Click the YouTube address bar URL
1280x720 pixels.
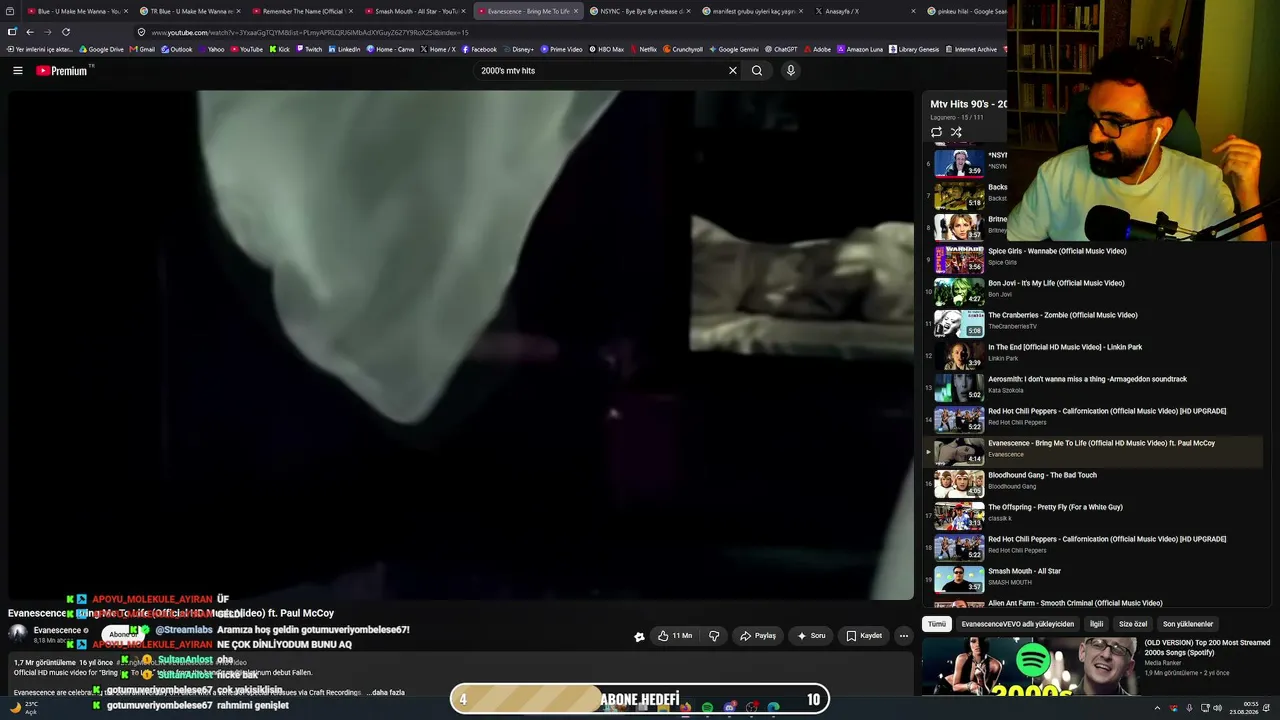310,32
